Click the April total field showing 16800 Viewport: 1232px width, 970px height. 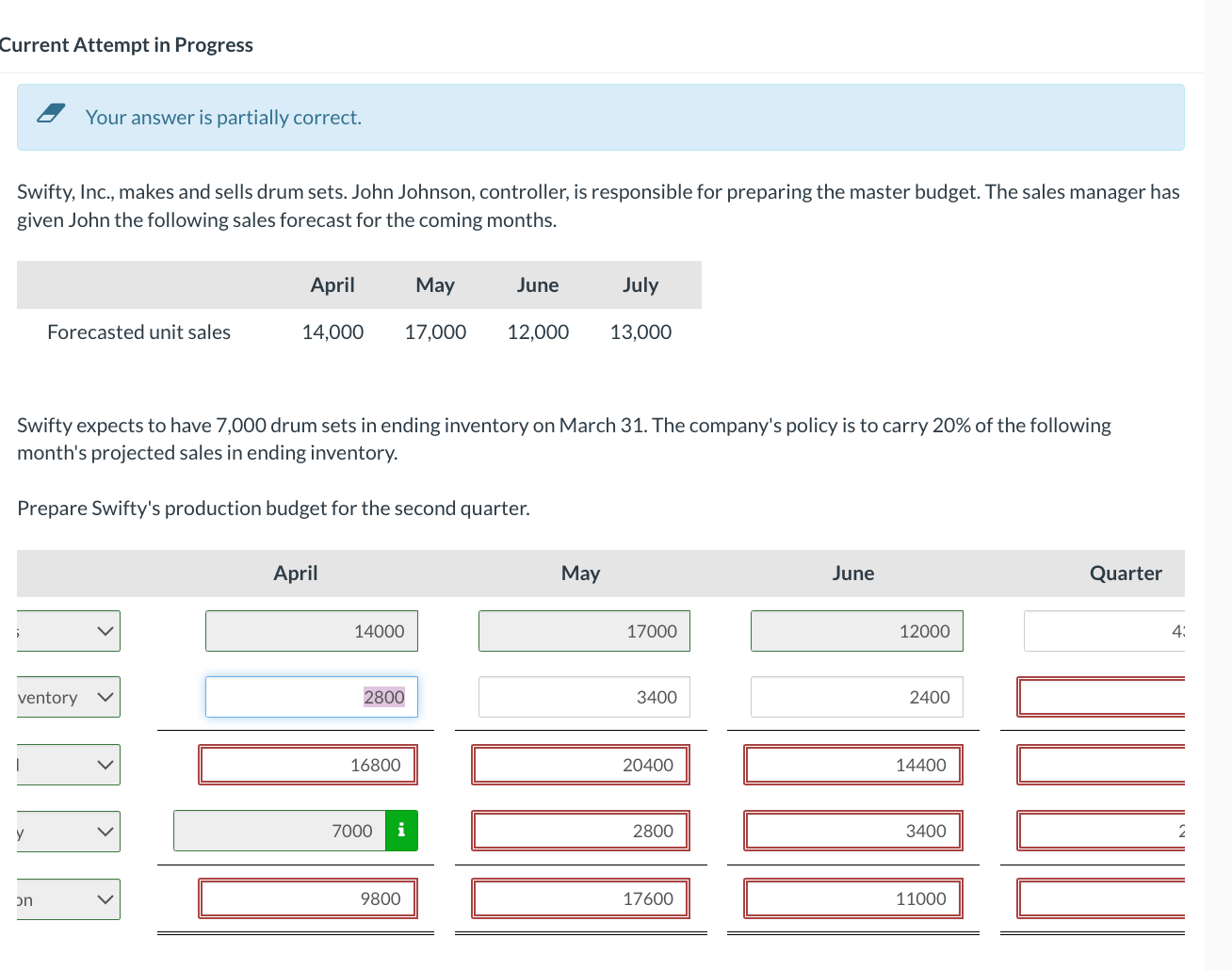click(308, 765)
